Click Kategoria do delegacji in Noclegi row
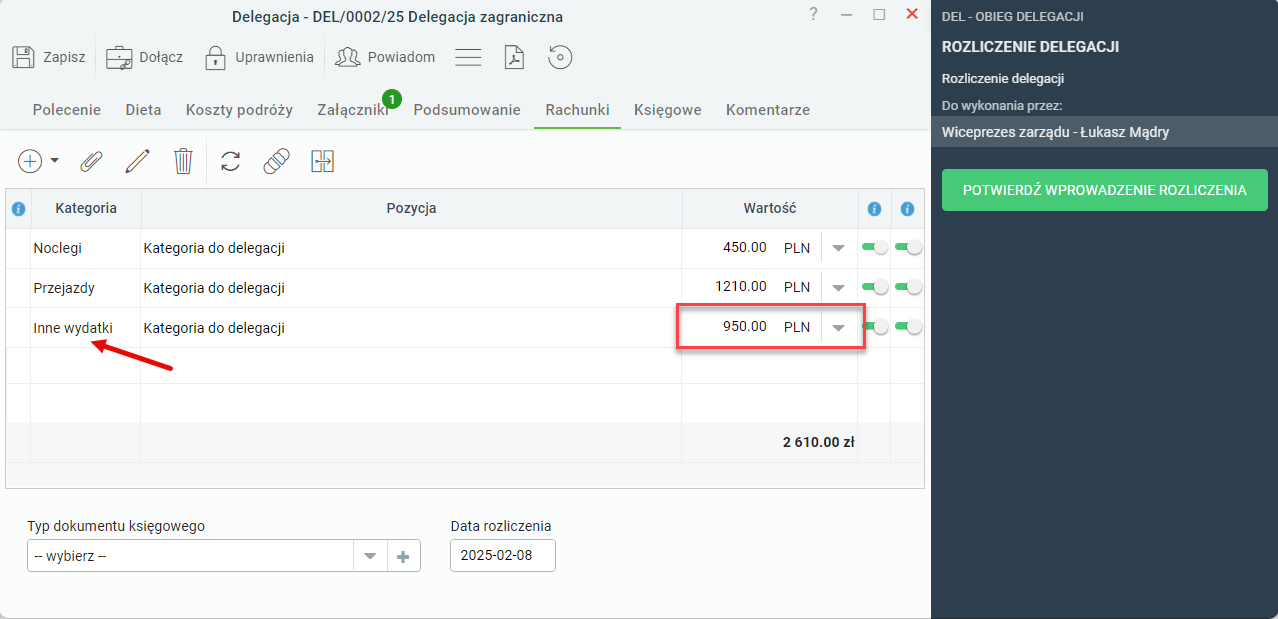 click(x=215, y=248)
